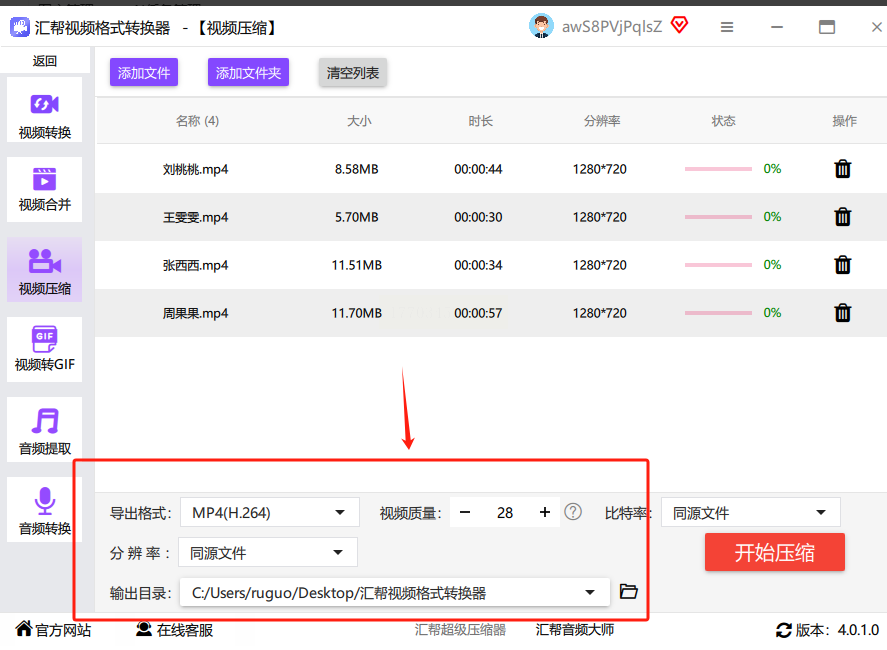Click the 添加文件 button
This screenshot has height=650, width=887.
point(144,72)
